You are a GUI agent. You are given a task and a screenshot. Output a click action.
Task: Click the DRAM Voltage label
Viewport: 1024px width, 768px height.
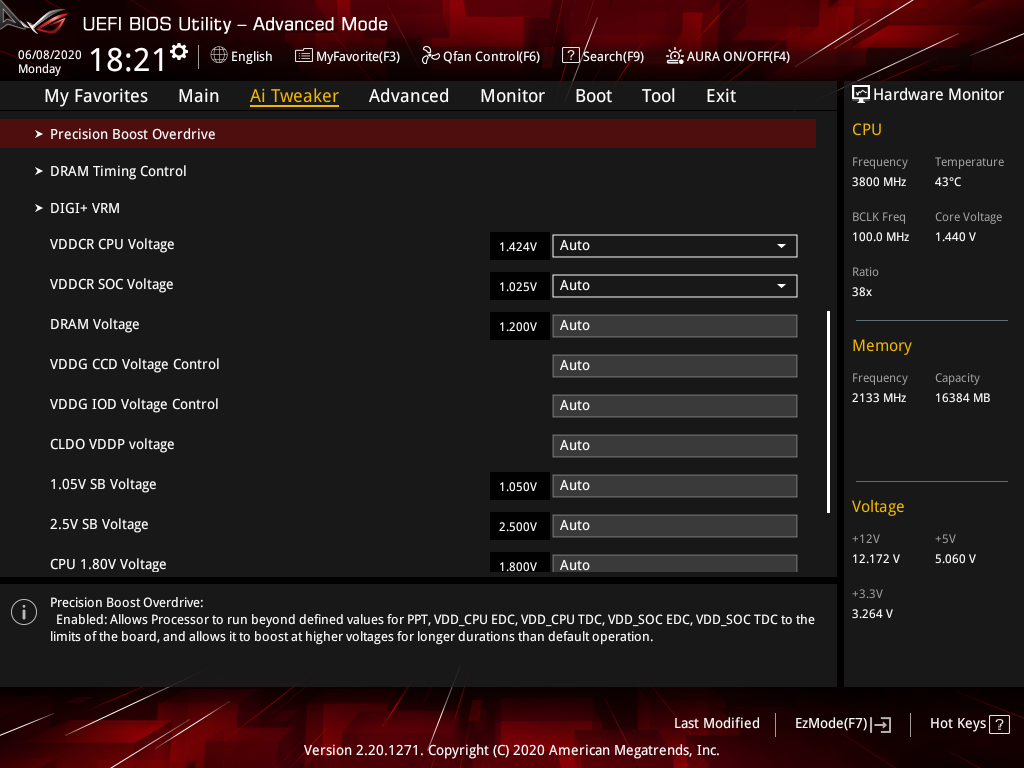click(x=95, y=325)
